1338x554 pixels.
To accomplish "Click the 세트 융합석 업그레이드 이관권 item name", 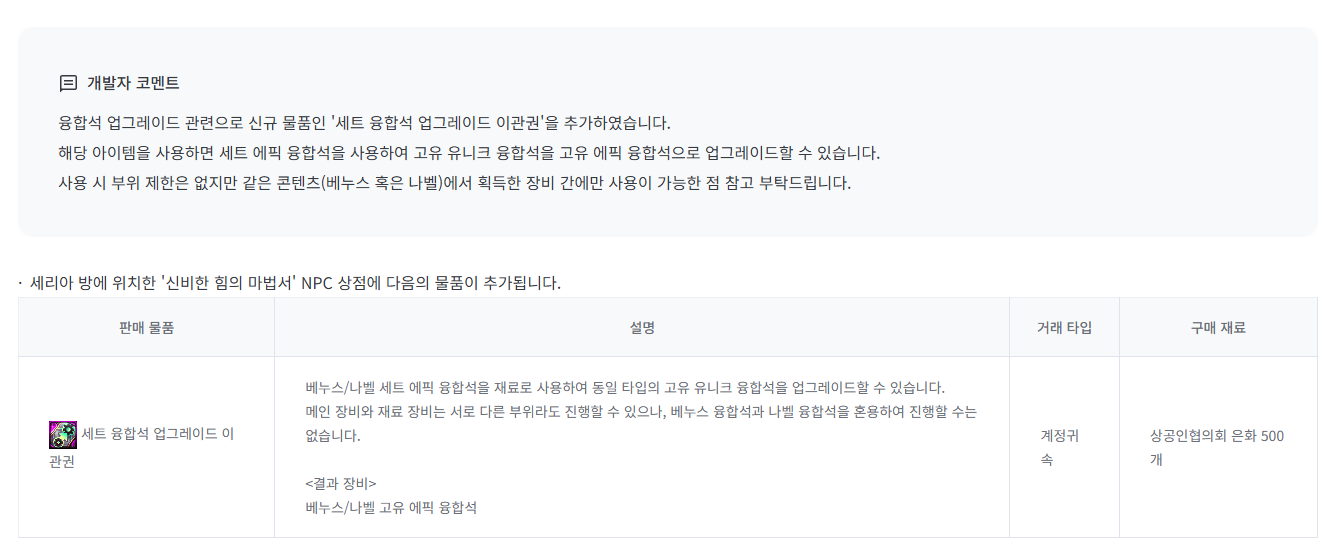I will [x=158, y=435].
